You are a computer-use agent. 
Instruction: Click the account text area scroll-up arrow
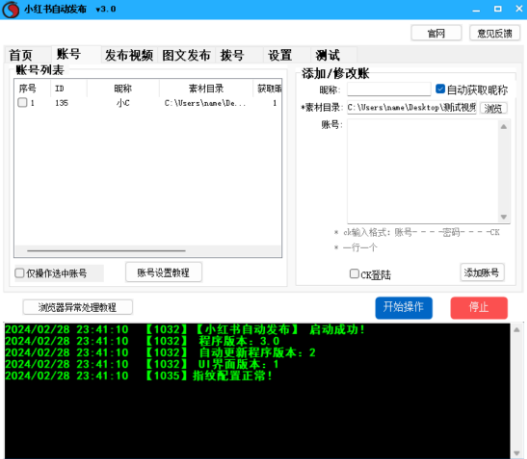503,127
